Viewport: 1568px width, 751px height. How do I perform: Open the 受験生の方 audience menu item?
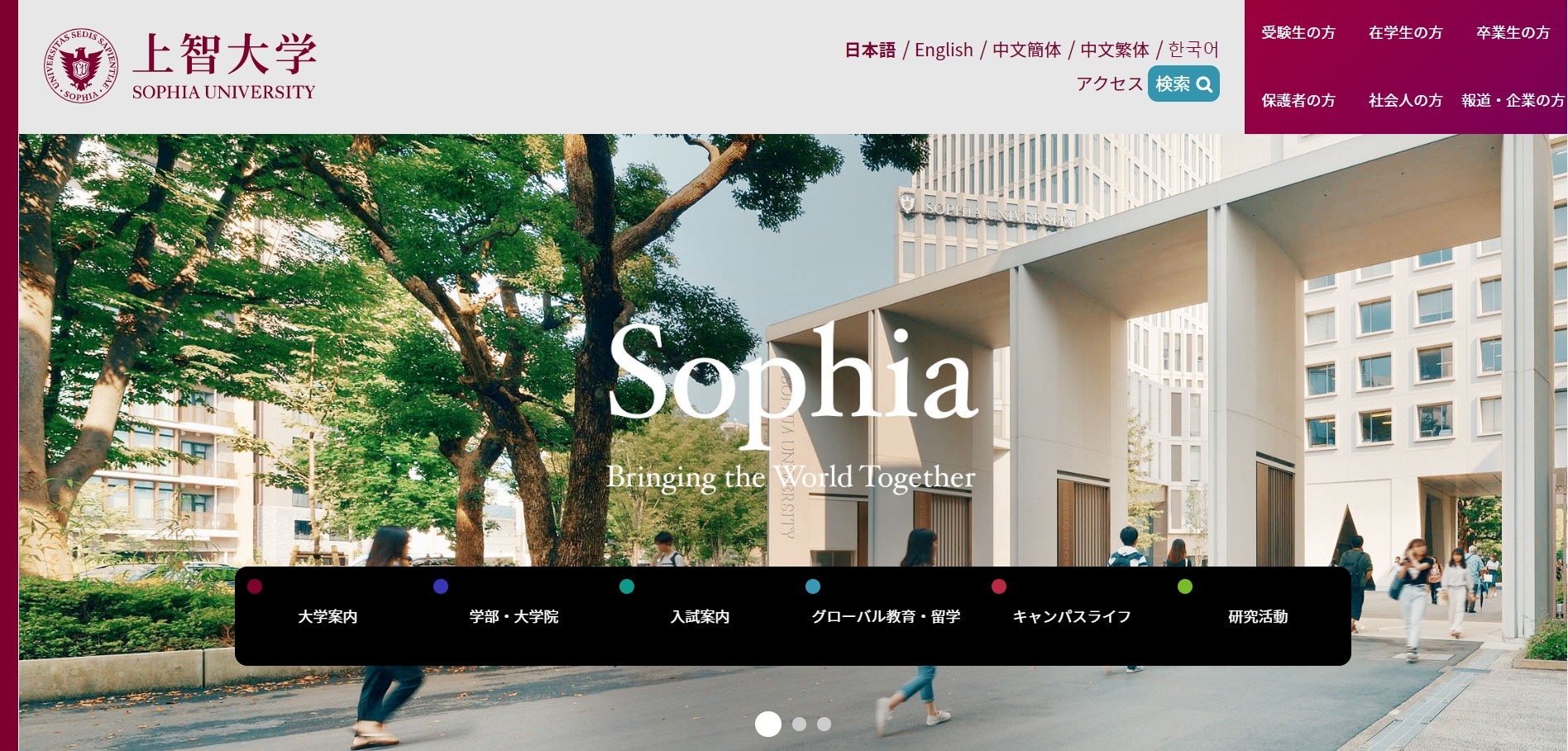1298,33
